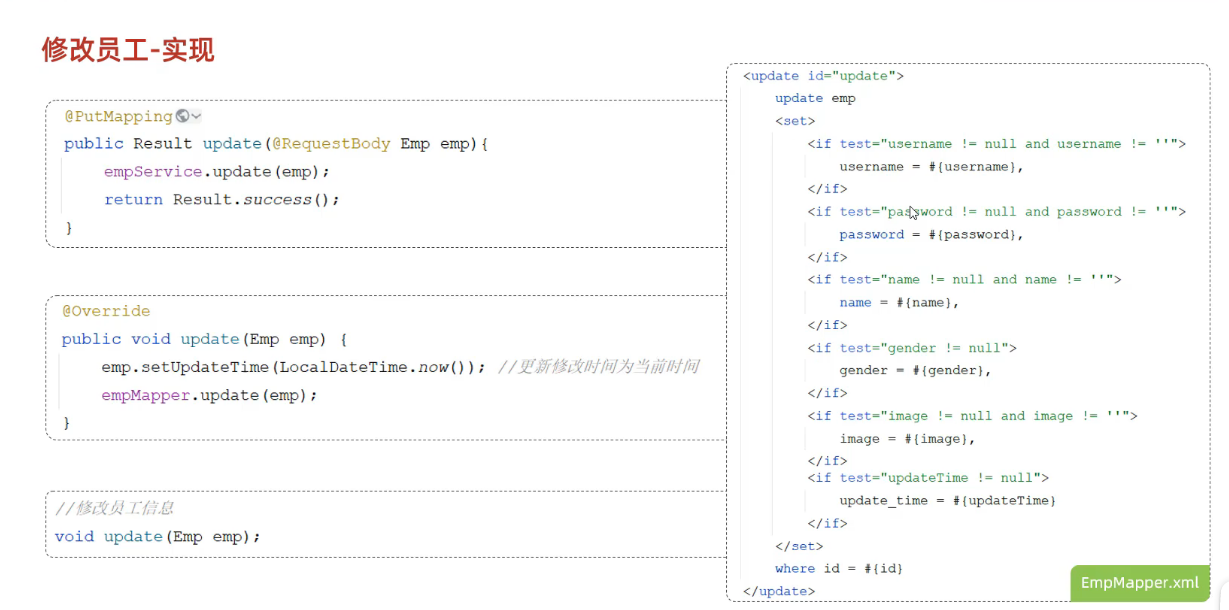
Task: Click the where id = #{id} clause
Action: click(838, 568)
